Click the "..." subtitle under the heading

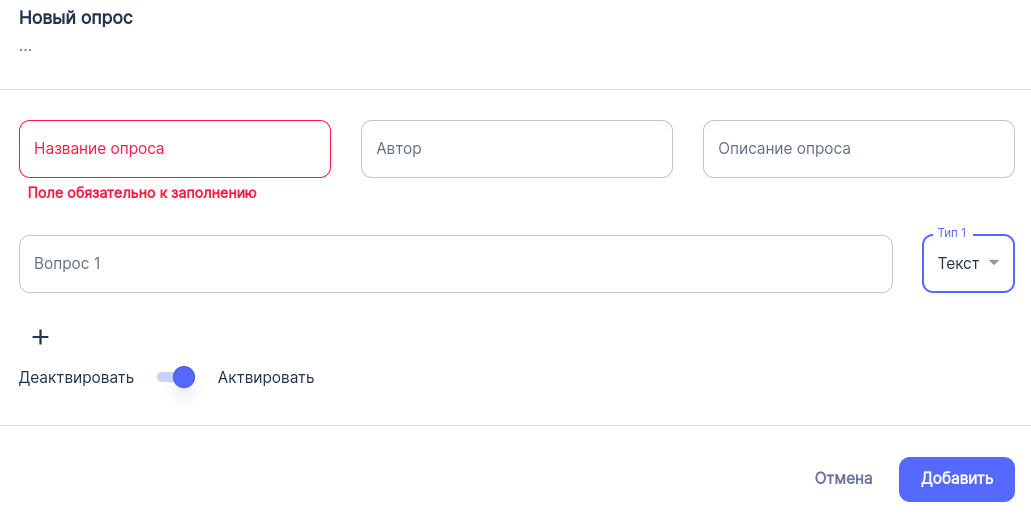coord(25,46)
